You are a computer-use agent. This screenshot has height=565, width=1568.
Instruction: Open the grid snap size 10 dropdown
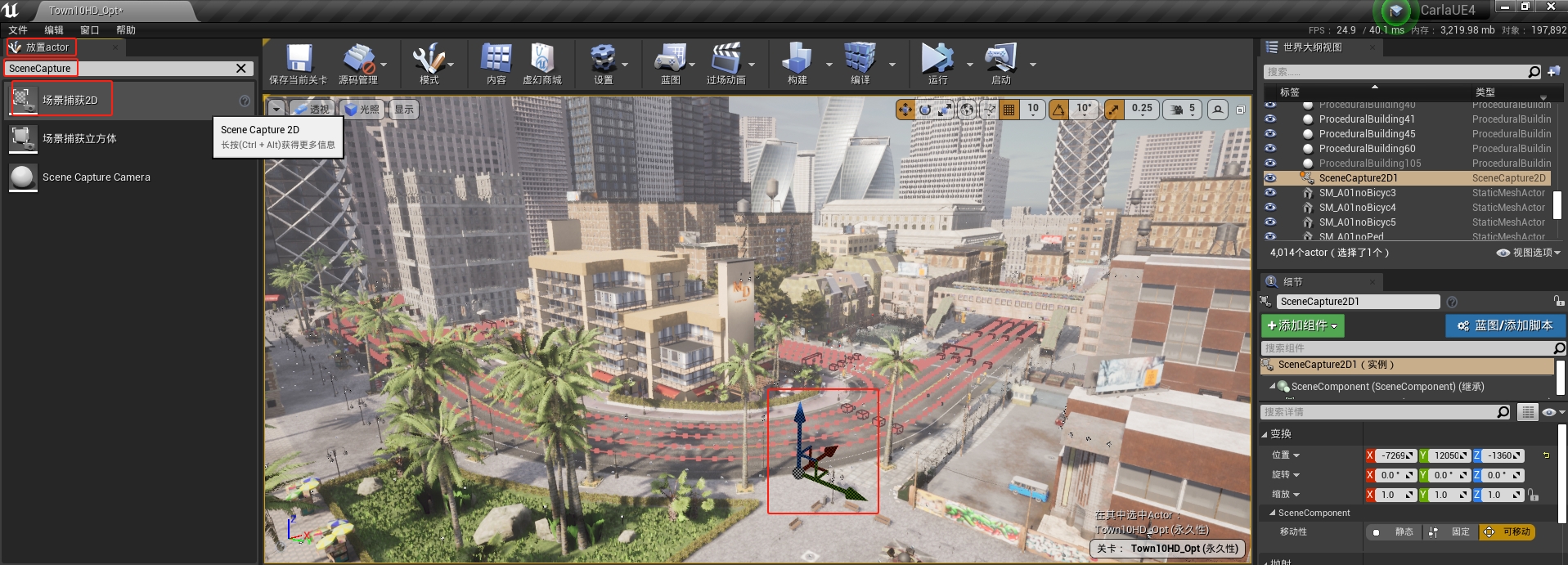coord(1033,109)
